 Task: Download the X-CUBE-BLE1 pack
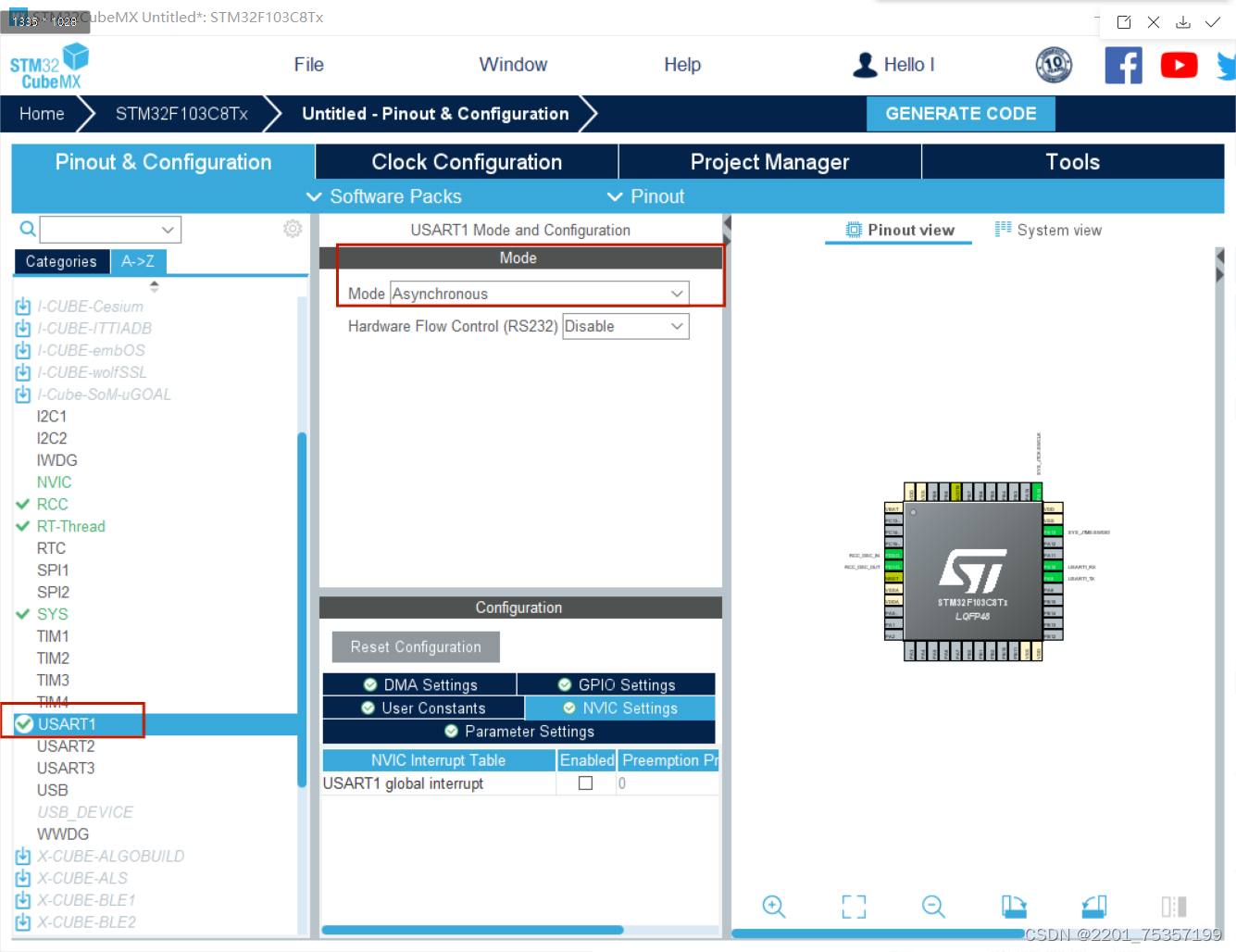coord(23,900)
